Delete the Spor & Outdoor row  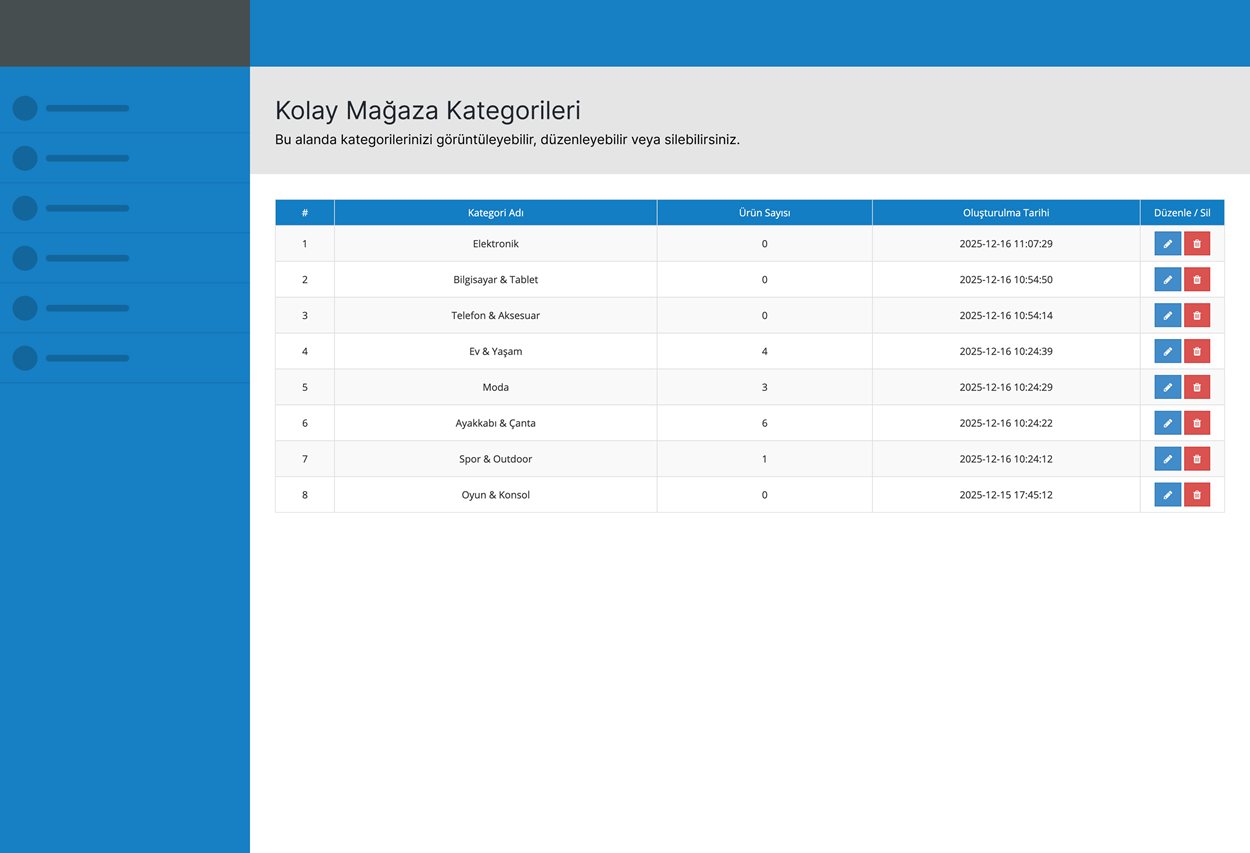(1197, 460)
